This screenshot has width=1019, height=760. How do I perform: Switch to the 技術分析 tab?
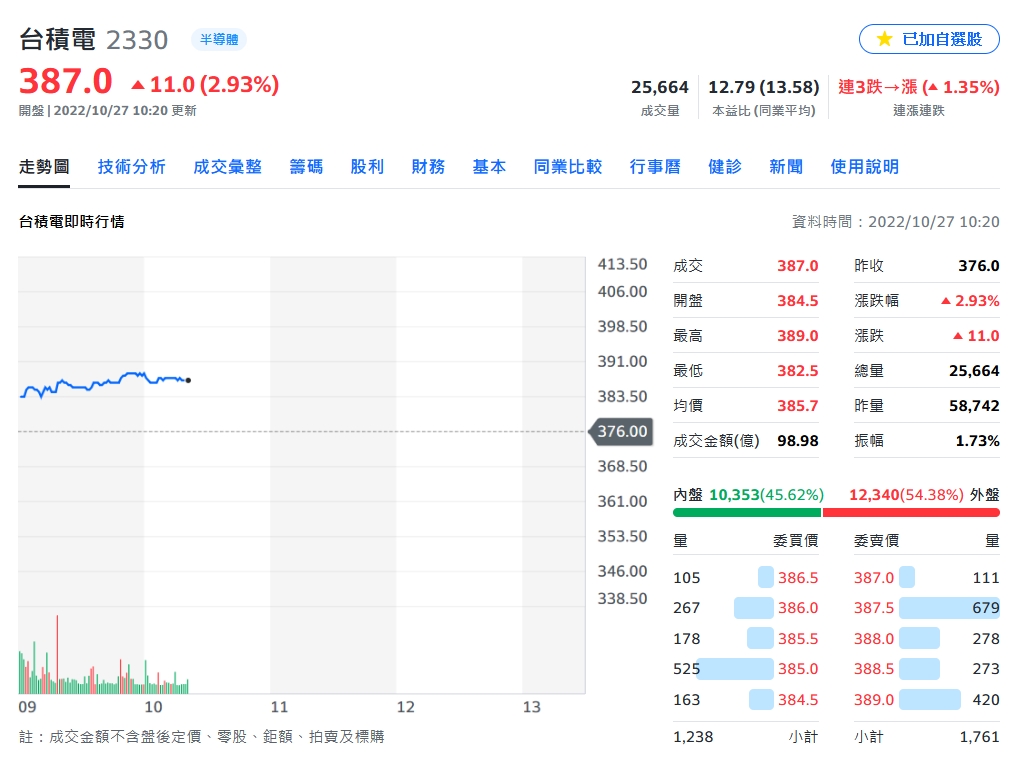(x=132, y=167)
